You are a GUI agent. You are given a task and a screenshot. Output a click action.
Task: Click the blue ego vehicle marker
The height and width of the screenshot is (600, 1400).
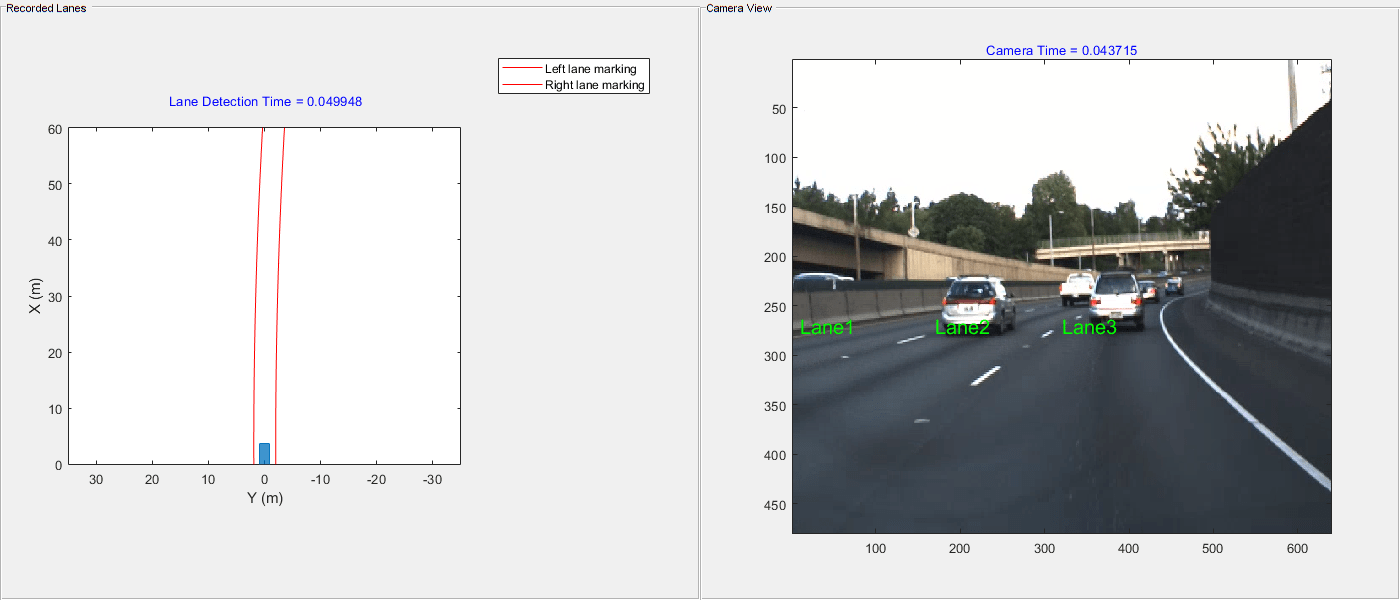click(265, 454)
